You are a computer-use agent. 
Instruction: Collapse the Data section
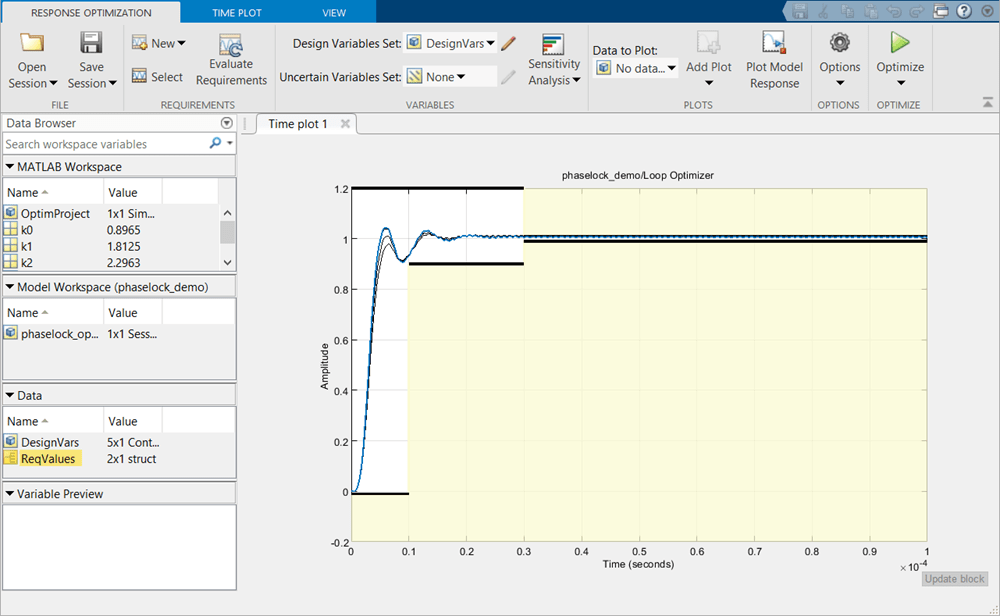pos(10,395)
